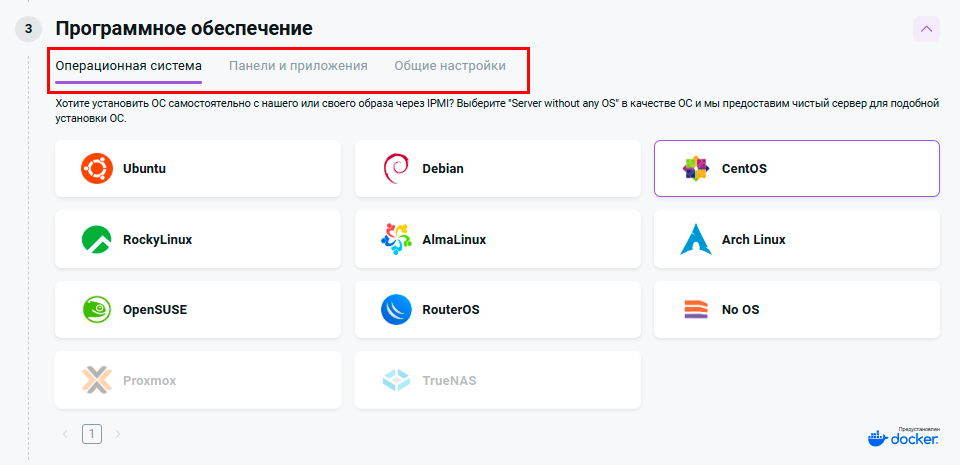Click the step 3 number badge
The height and width of the screenshot is (465, 960).
pos(28,29)
